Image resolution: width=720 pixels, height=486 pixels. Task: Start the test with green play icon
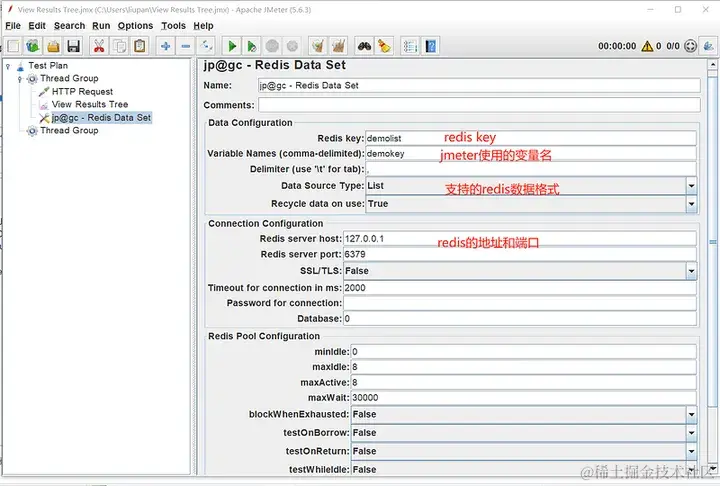click(232, 46)
